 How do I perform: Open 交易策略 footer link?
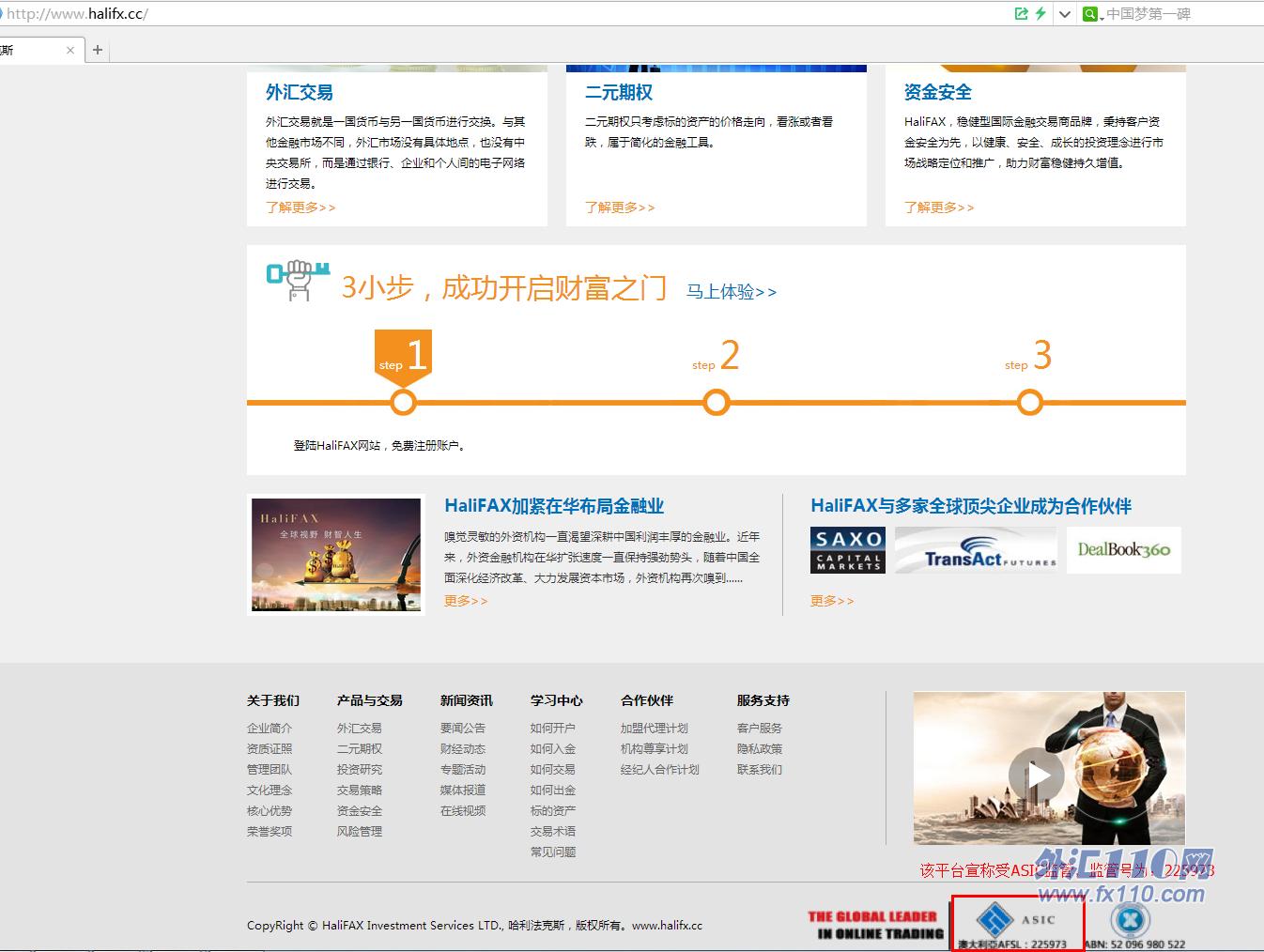pyautogui.click(x=360, y=791)
